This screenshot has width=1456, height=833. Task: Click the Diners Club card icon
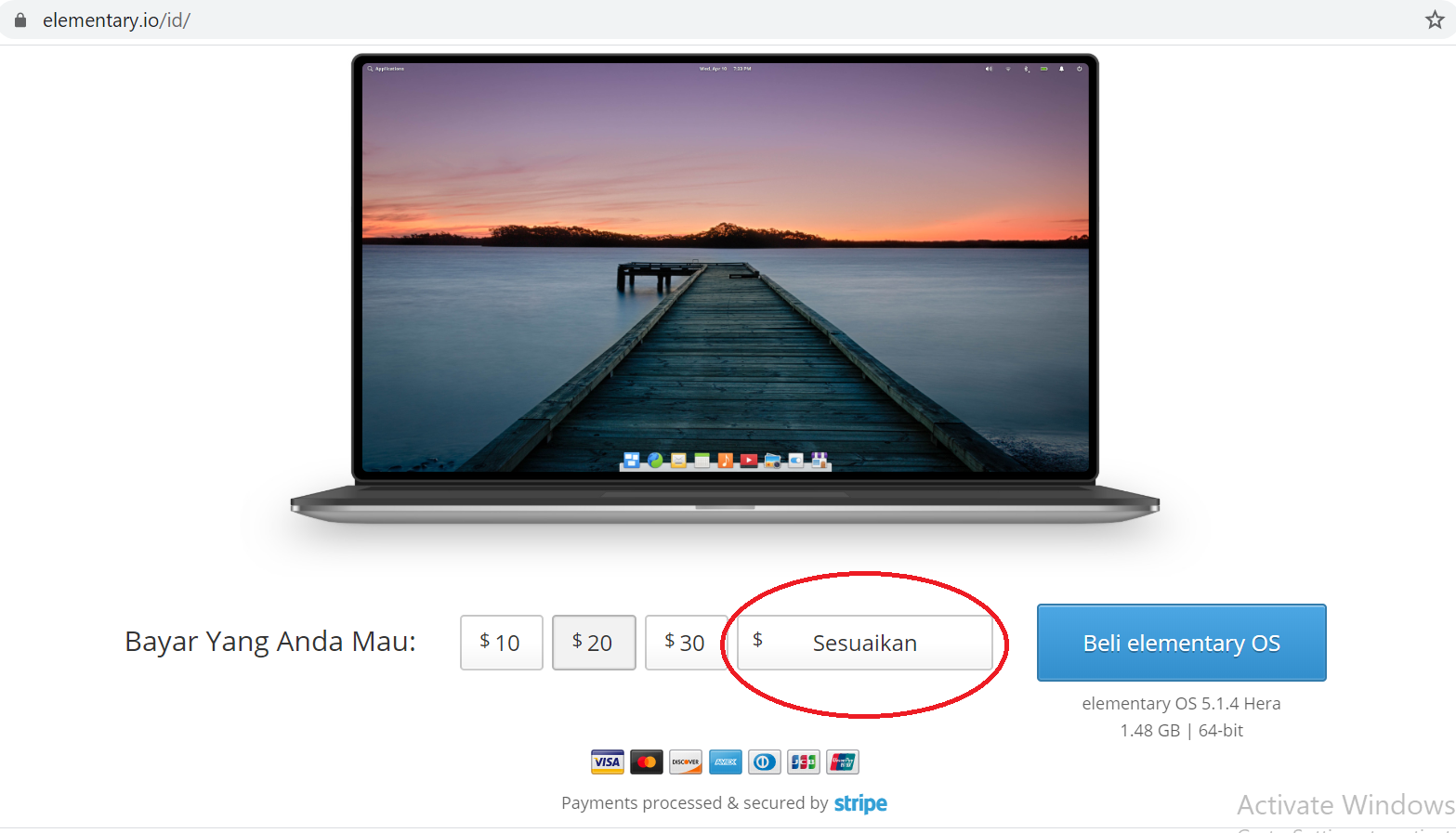764,762
